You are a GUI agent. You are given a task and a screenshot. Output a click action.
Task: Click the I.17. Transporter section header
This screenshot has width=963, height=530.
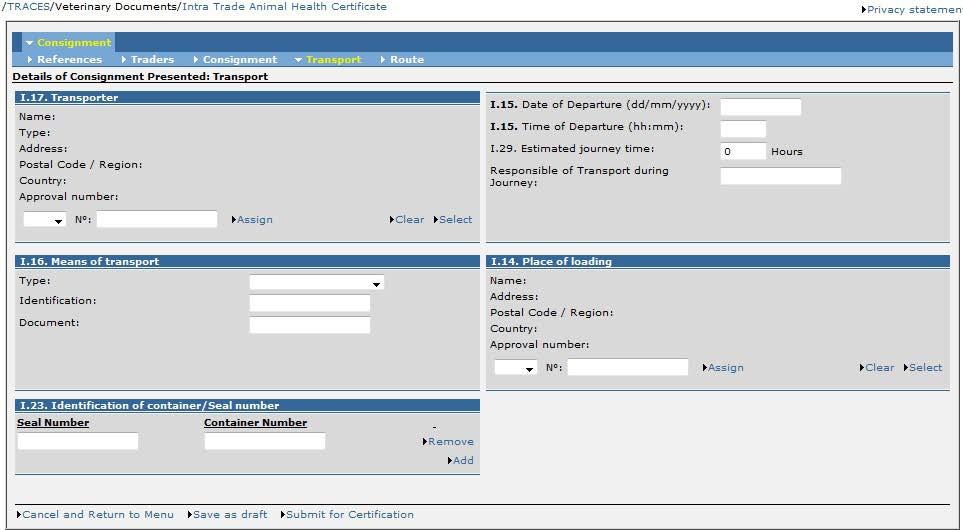tap(247, 98)
